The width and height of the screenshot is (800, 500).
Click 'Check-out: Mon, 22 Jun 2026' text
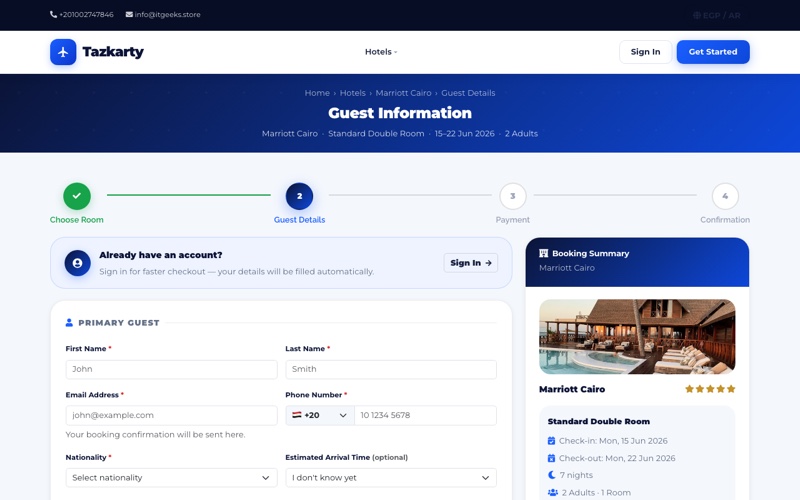pyautogui.click(x=617, y=458)
